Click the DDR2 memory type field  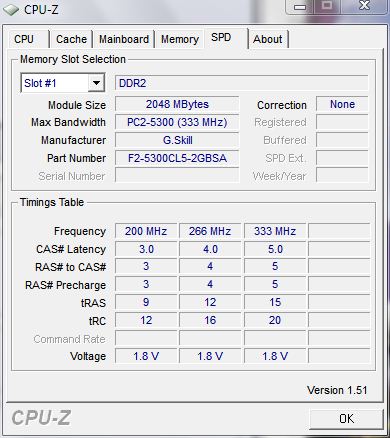(x=242, y=83)
